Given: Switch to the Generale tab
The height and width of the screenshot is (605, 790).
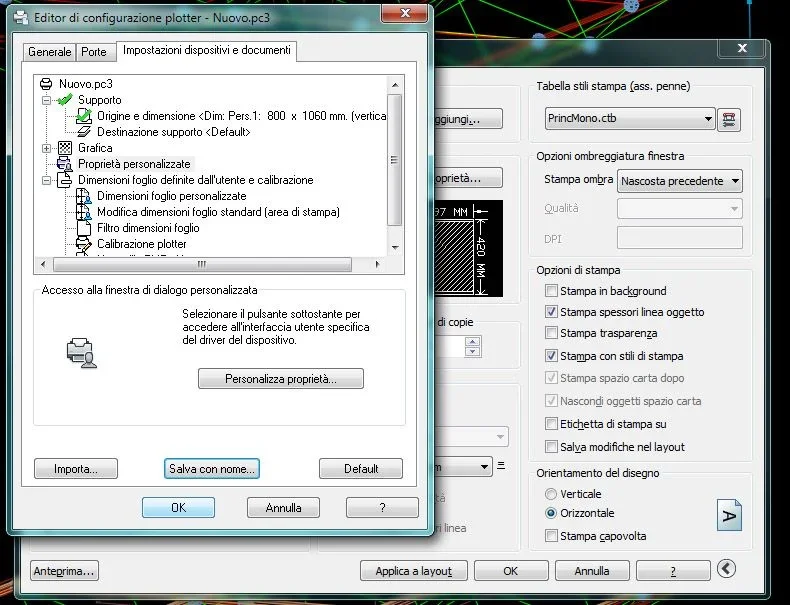Looking at the screenshot, I should (x=50, y=52).
